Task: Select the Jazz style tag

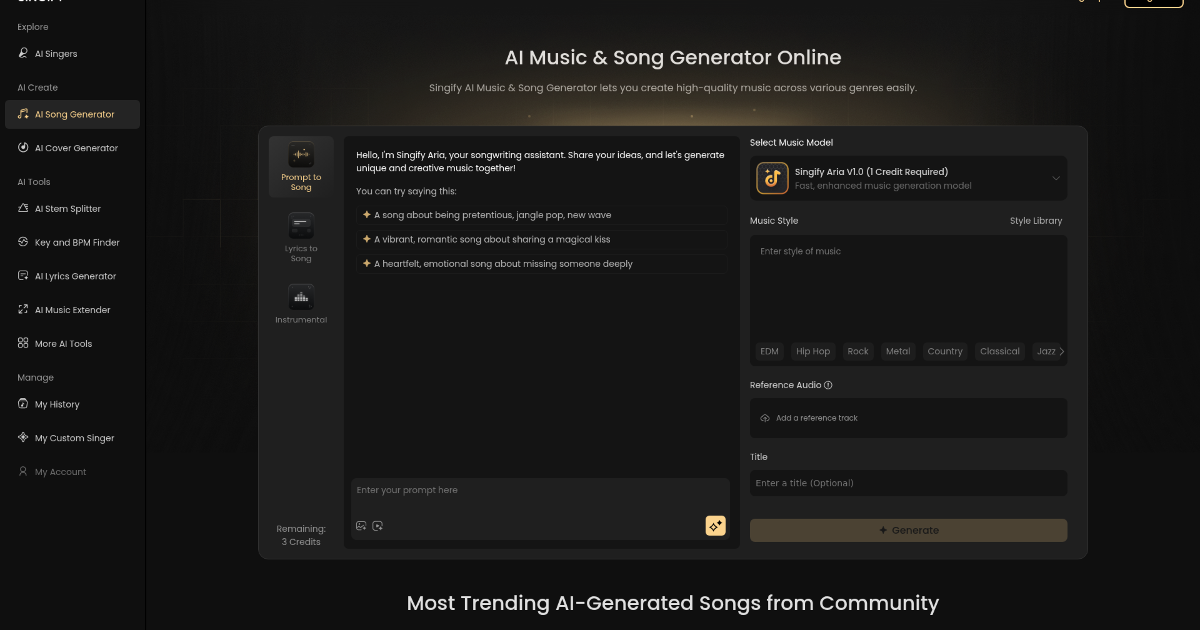Action: [x=1046, y=351]
